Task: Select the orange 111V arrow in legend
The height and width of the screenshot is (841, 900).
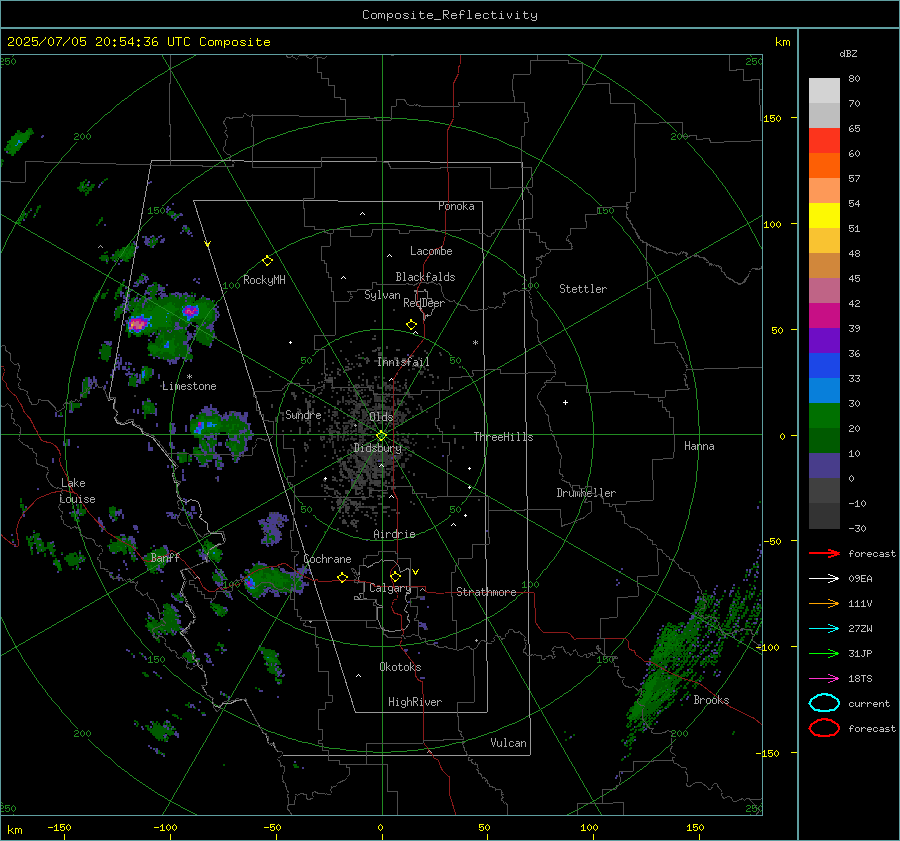Action: [x=824, y=603]
